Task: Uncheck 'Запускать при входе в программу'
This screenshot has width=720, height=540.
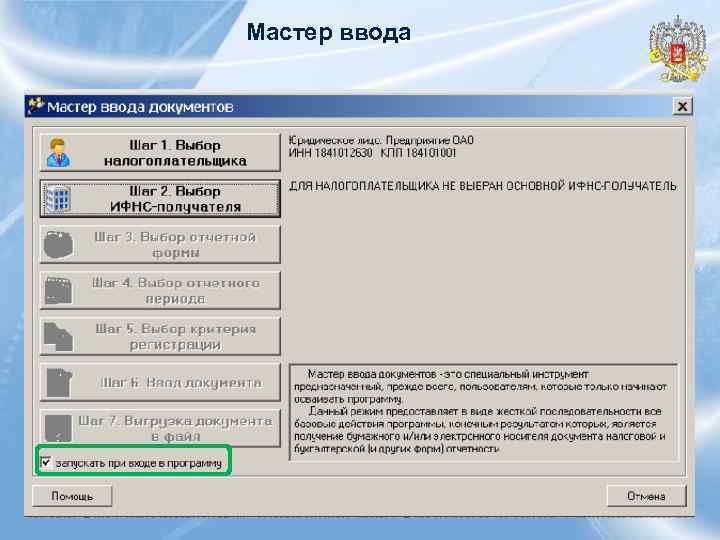Action: [x=46, y=462]
